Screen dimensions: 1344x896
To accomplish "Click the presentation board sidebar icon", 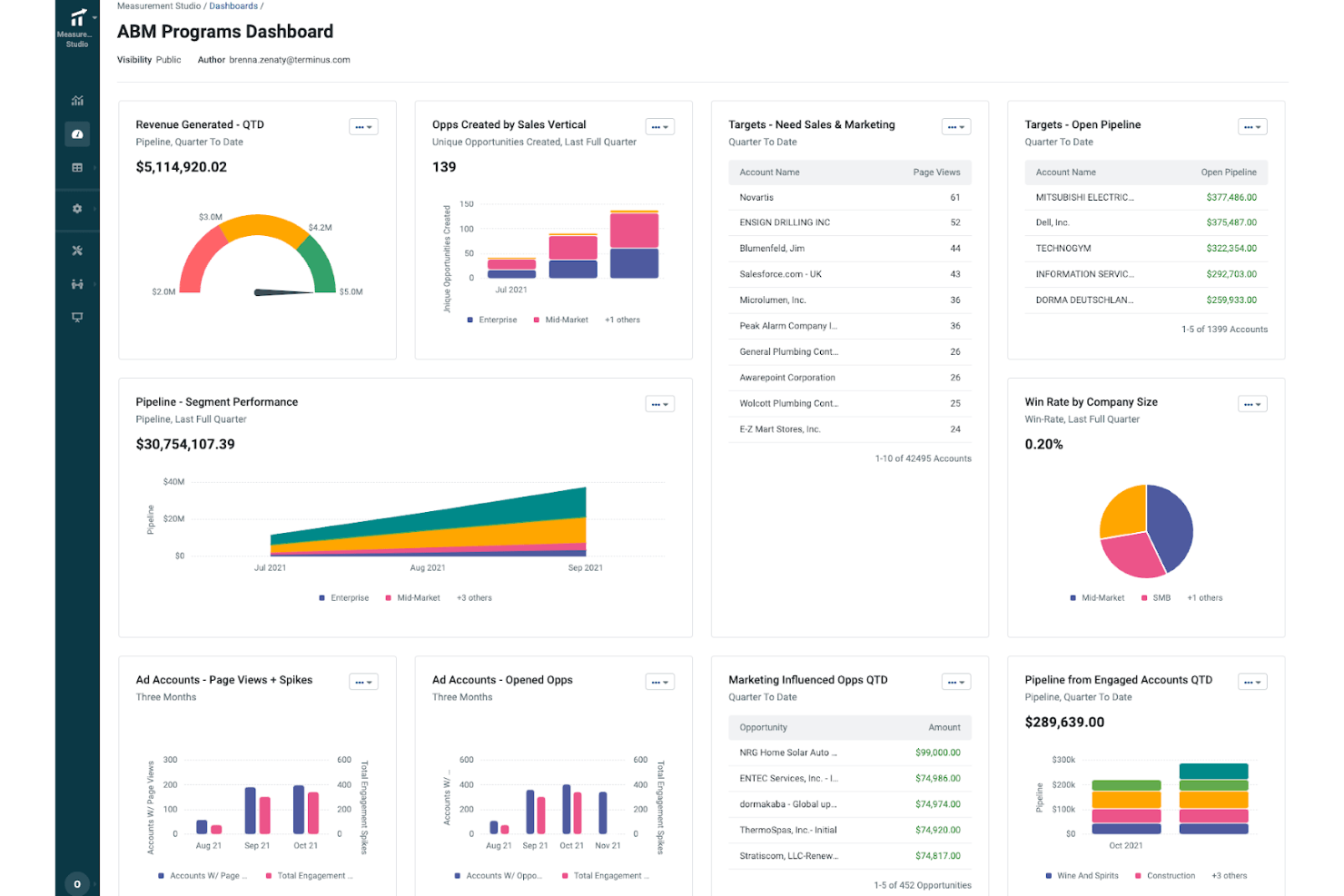I will (x=77, y=317).
